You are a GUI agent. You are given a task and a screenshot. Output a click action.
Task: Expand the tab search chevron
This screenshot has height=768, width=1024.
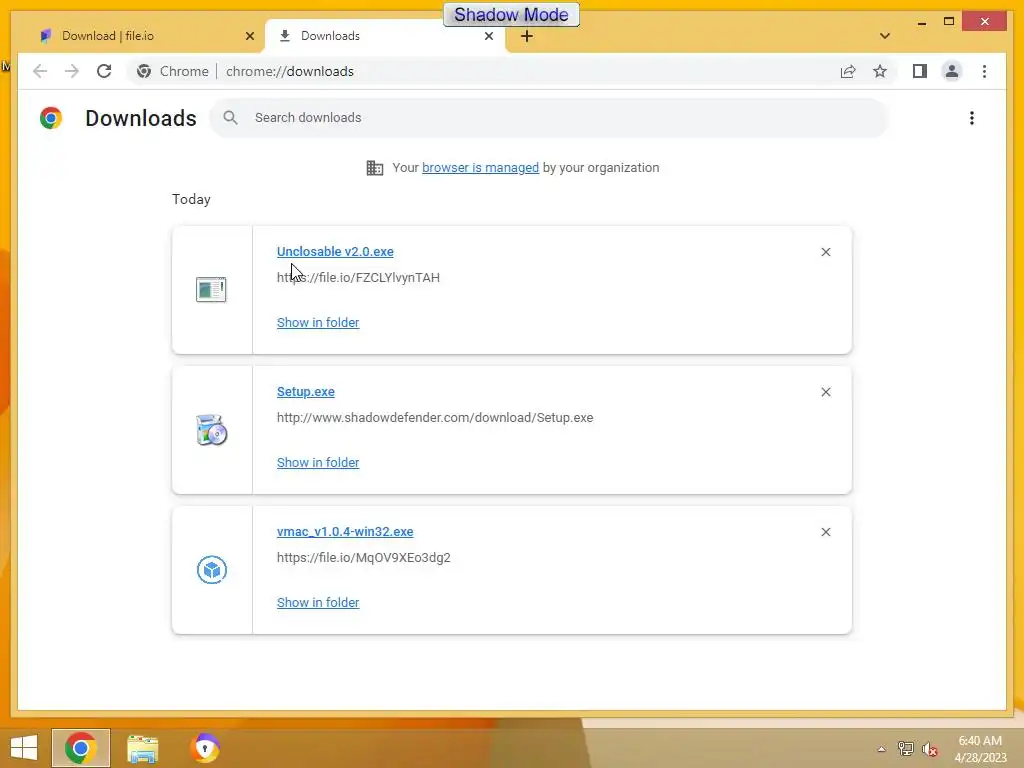(884, 36)
